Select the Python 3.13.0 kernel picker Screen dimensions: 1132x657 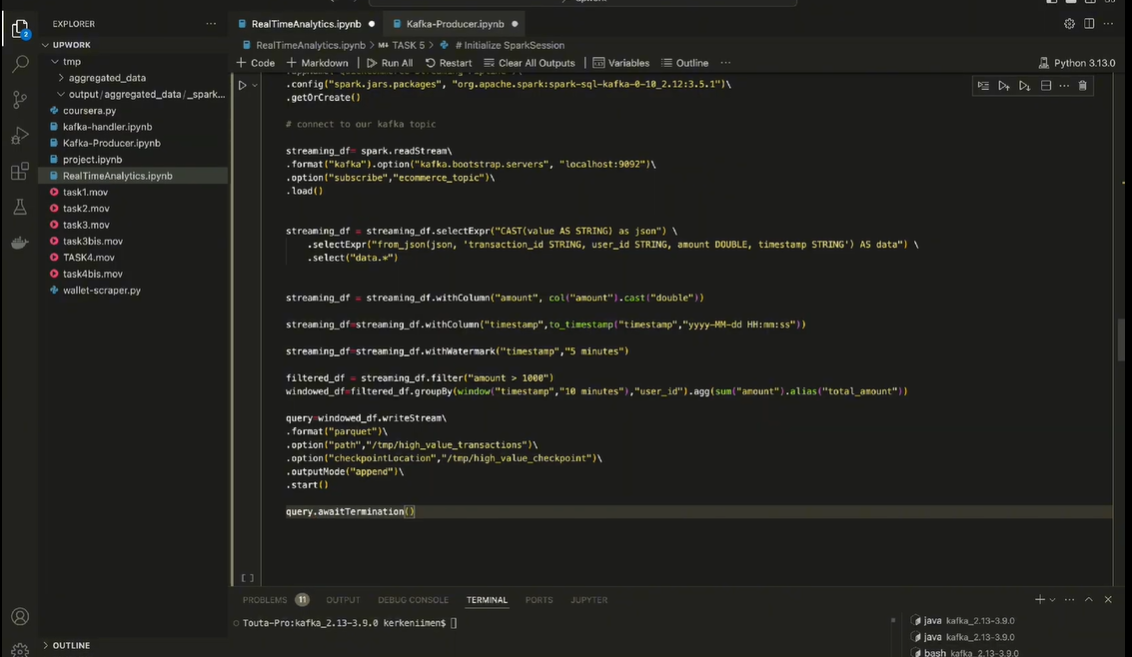coord(1076,63)
